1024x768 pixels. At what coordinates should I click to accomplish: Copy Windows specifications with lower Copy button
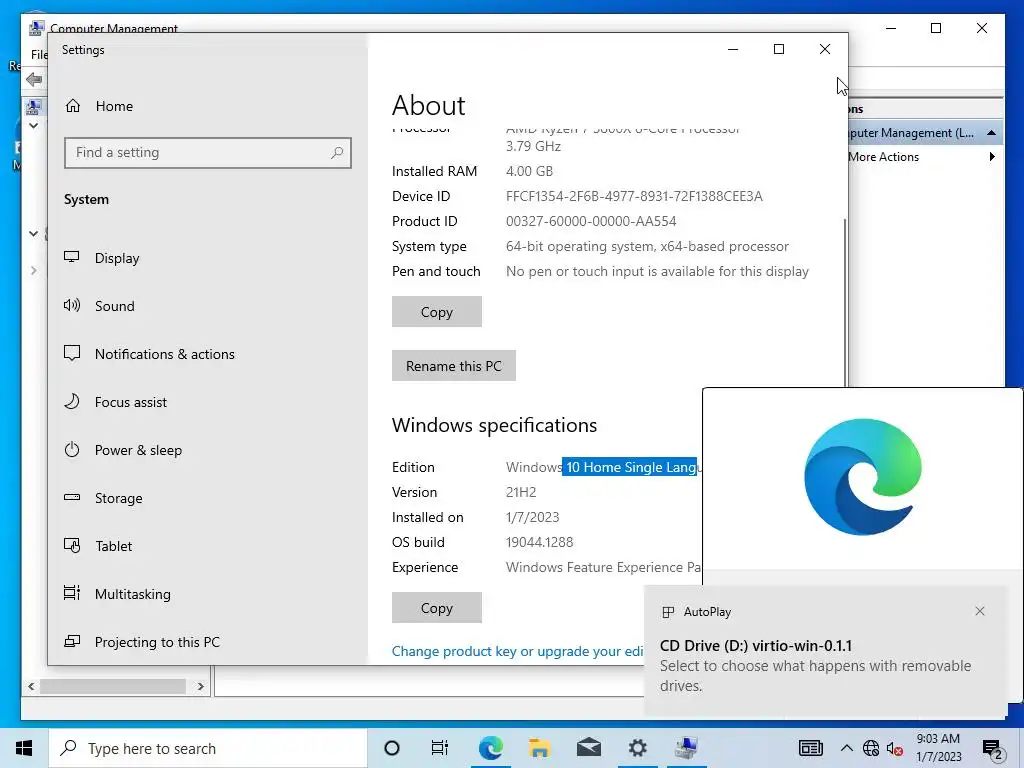click(x=436, y=608)
